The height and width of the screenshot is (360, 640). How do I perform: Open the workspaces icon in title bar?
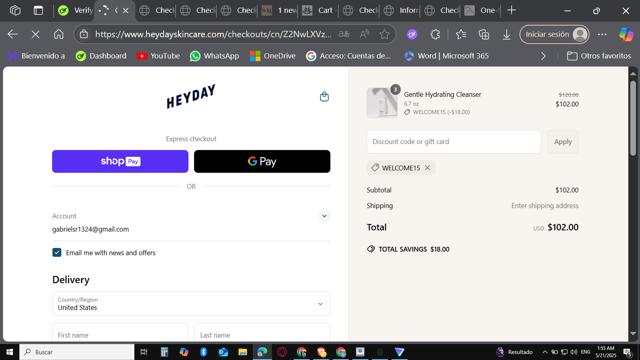click(x=15, y=10)
